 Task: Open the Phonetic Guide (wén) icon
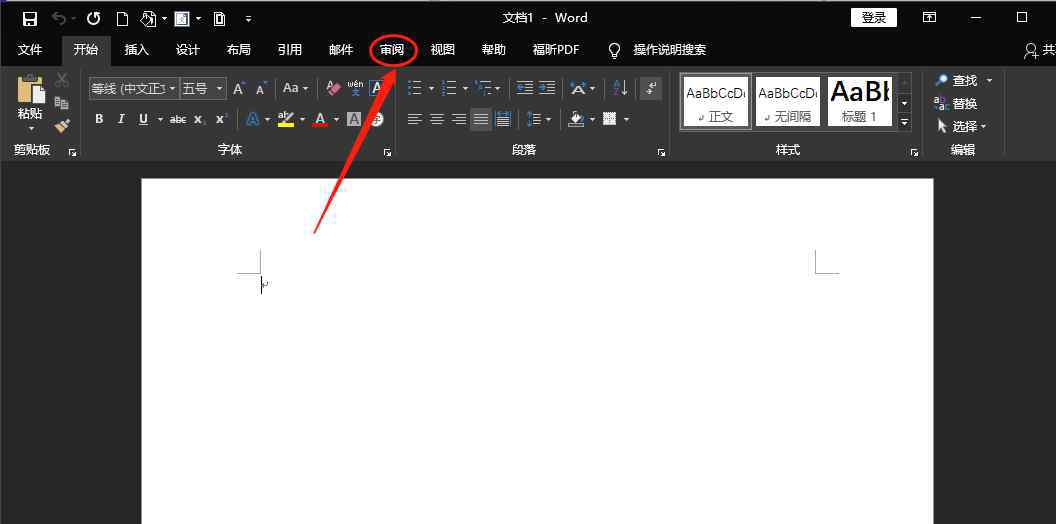(355, 88)
